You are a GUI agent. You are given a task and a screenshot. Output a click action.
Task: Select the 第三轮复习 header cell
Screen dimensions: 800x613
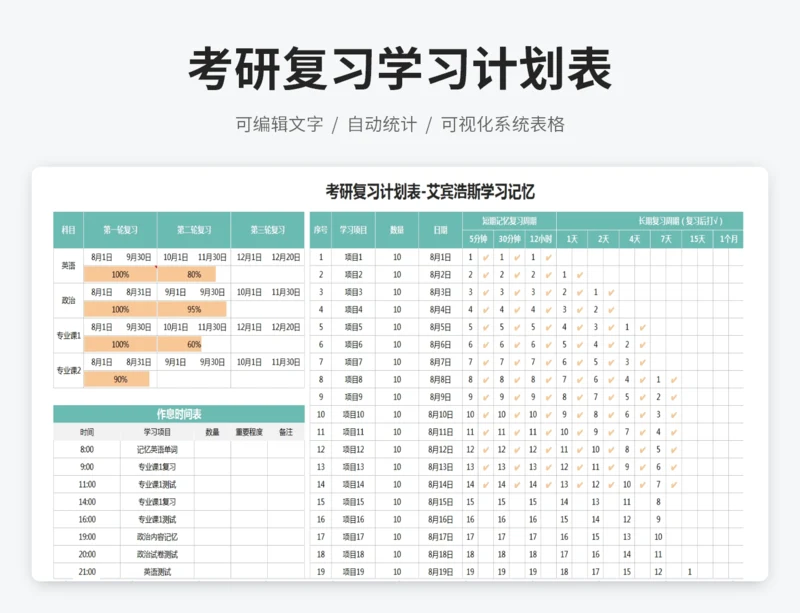point(267,230)
